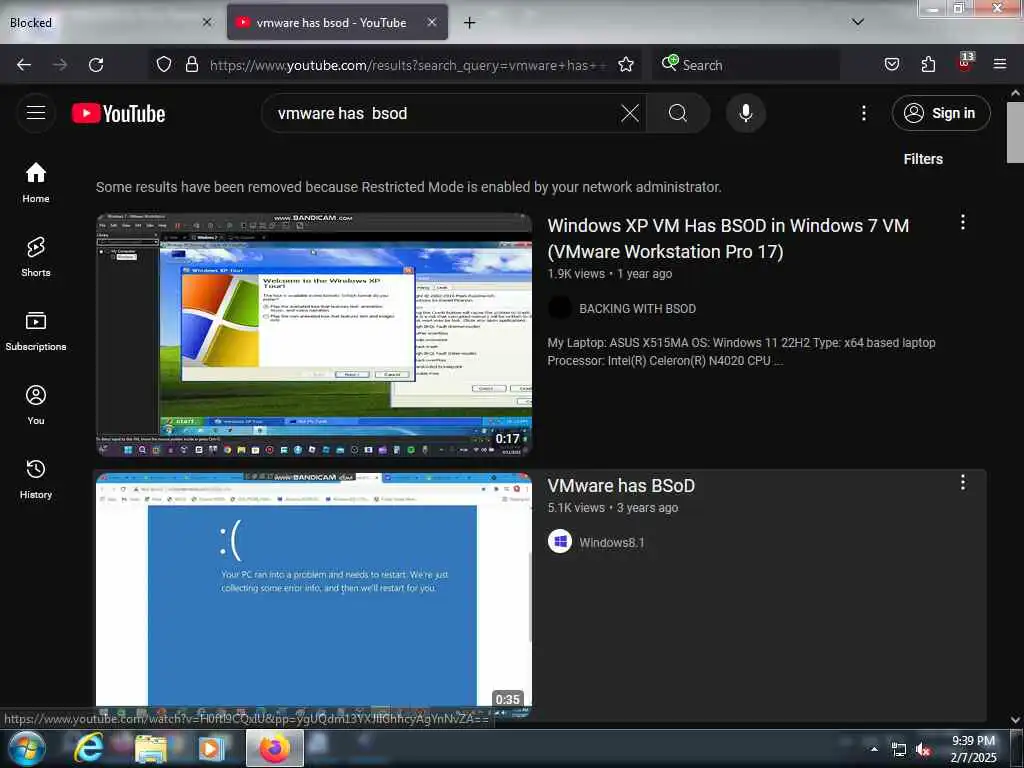Image resolution: width=1024 pixels, height=768 pixels.
Task: Open Windows Start orb
Action: [26, 749]
